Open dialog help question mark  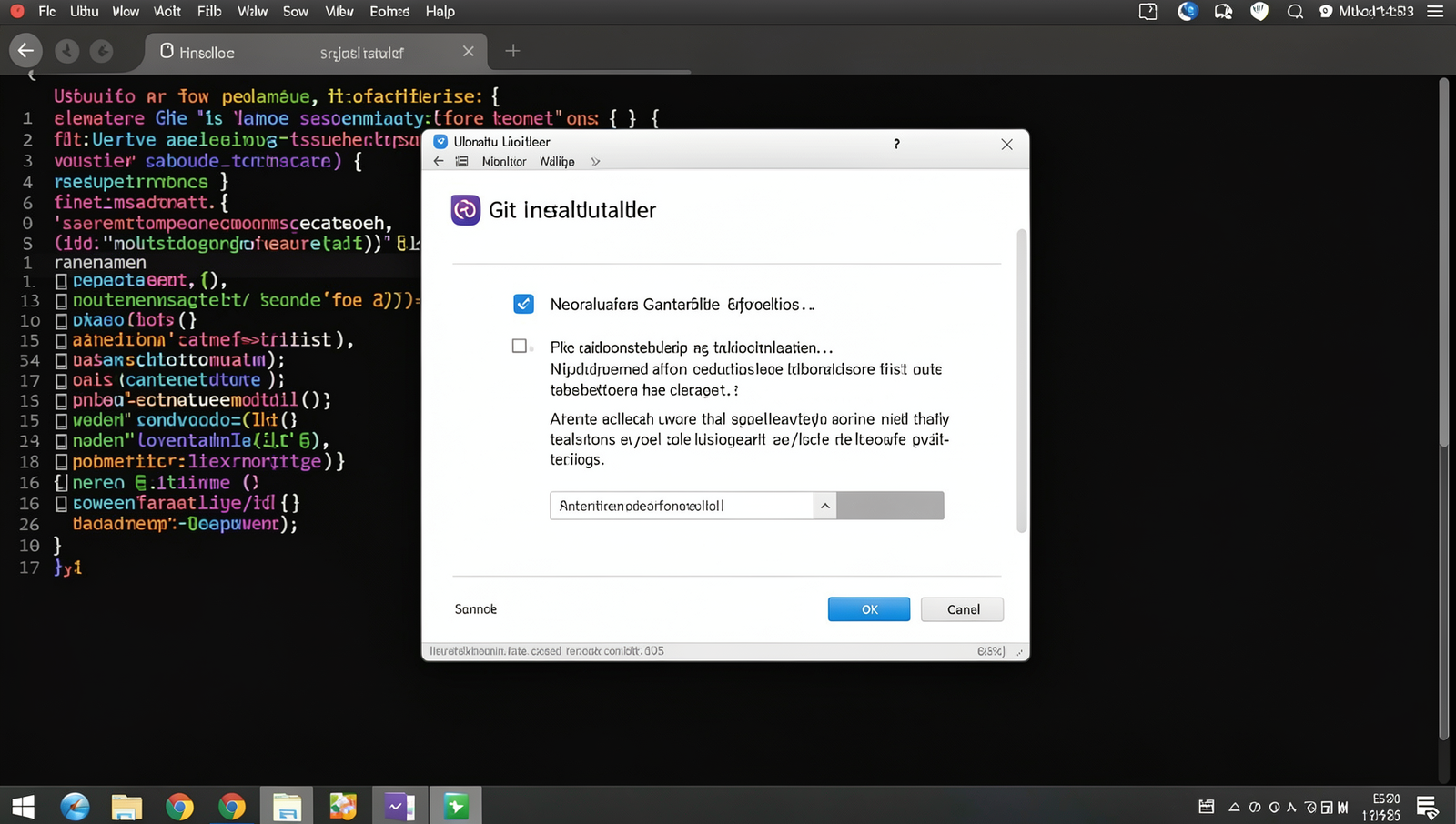[x=896, y=144]
